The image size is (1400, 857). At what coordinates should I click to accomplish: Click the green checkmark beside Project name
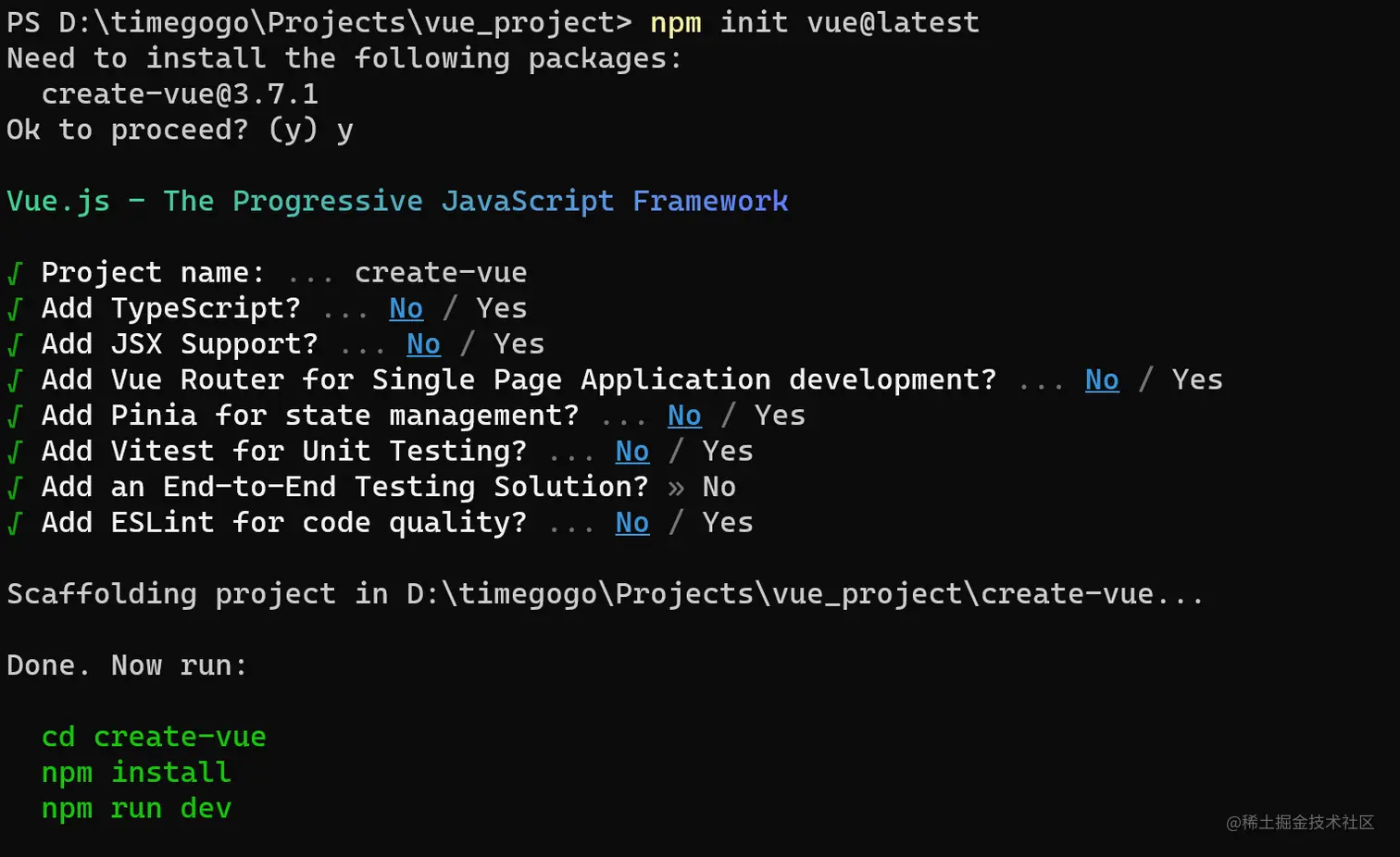(15, 273)
